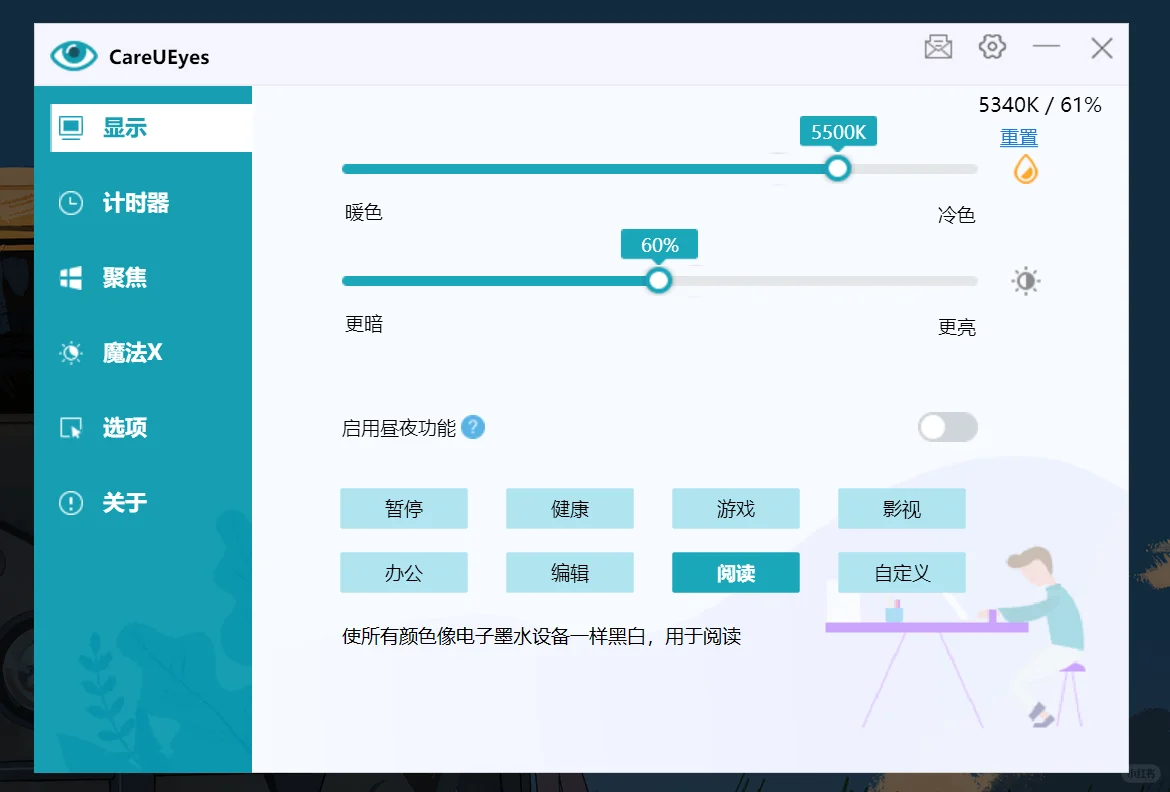Screen dimensions: 1170x792
Task: Choose the 自定义 custom preset
Action: 901,572
